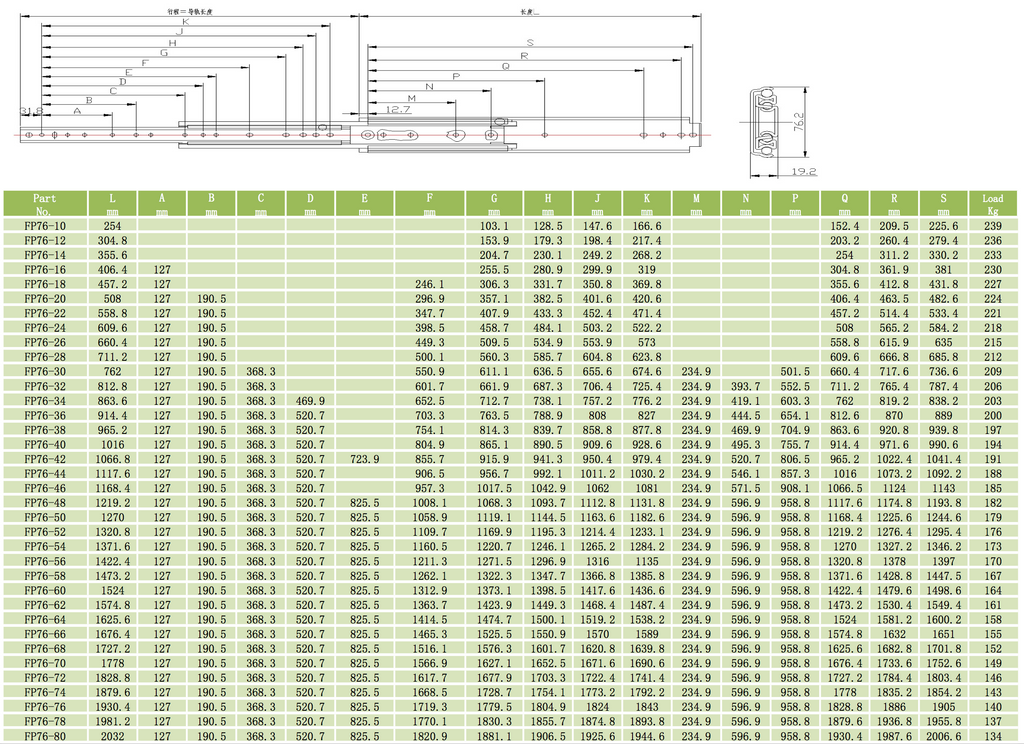Click the FP76-42 part number cell
The width and height of the screenshot is (1024, 744).
pyautogui.click(x=44, y=459)
